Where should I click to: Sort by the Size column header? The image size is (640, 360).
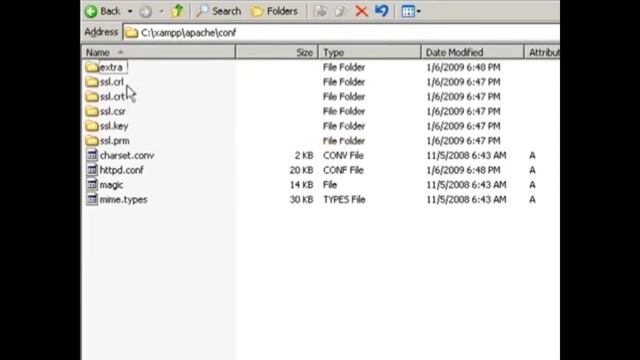(x=277, y=52)
